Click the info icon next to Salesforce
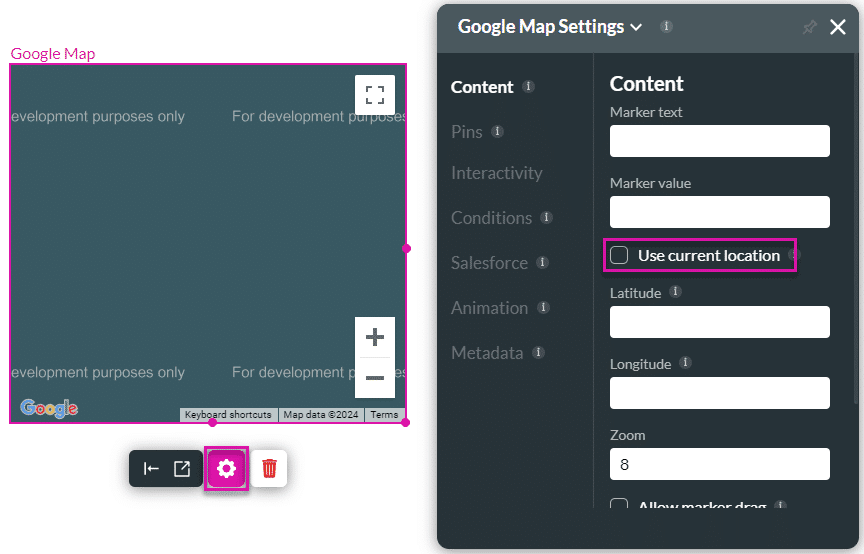Viewport: 864px width, 554px height. [542, 262]
